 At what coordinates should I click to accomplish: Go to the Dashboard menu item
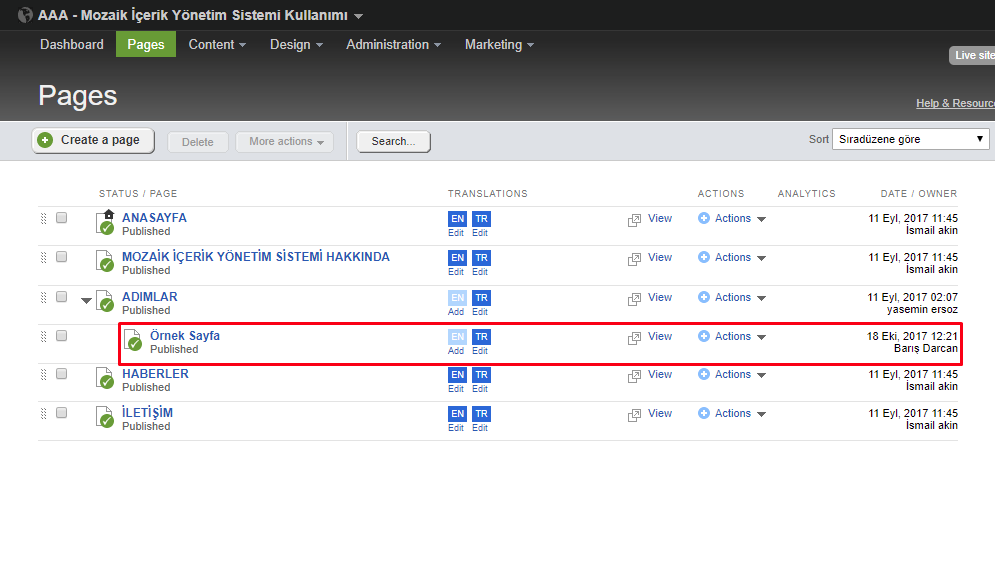(72, 44)
